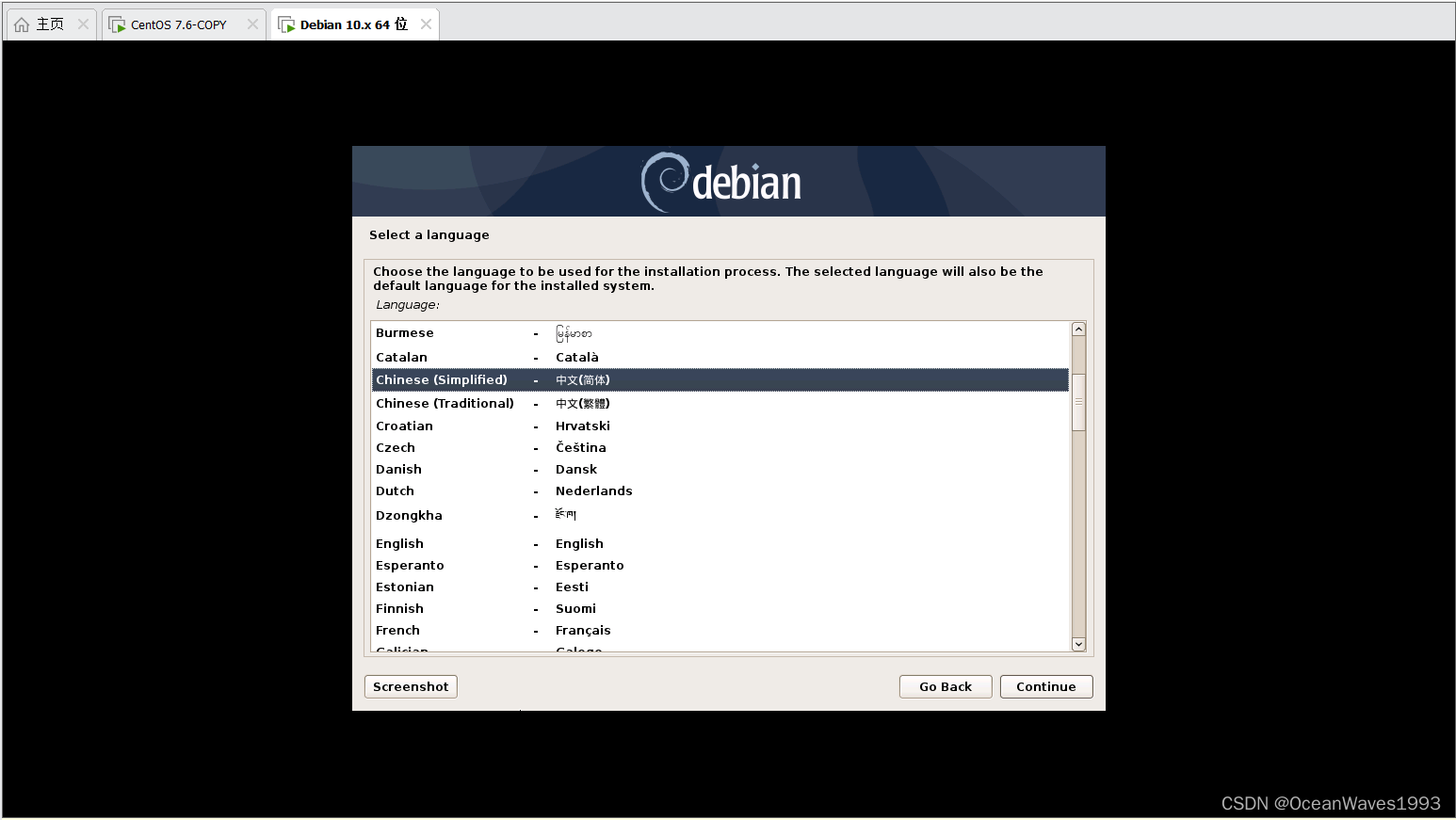The image size is (1456, 820).
Task: Select Dzongkha in the language list
Action: (x=720, y=515)
